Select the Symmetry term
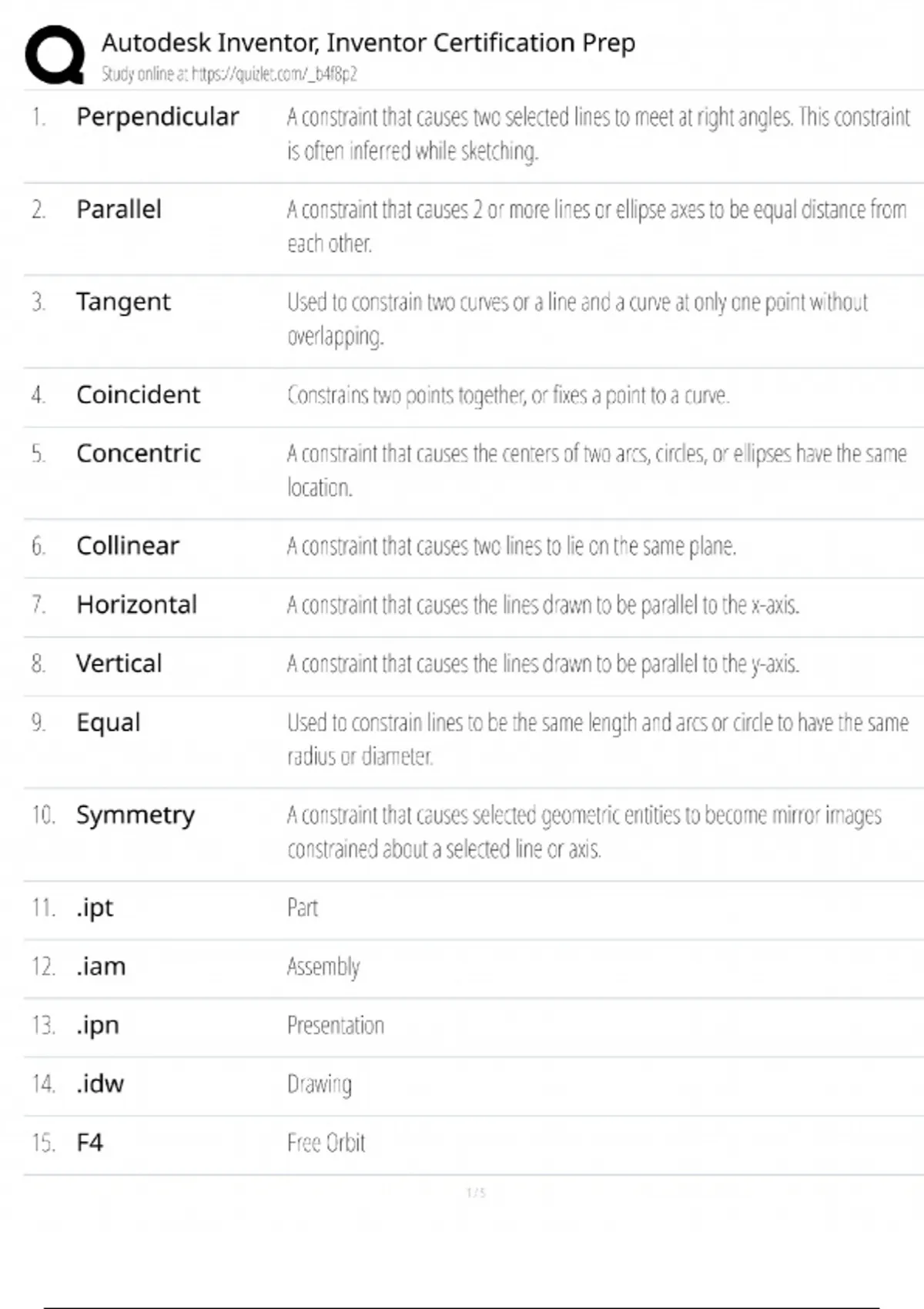This screenshot has width=924, height=1309. click(136, 815)
